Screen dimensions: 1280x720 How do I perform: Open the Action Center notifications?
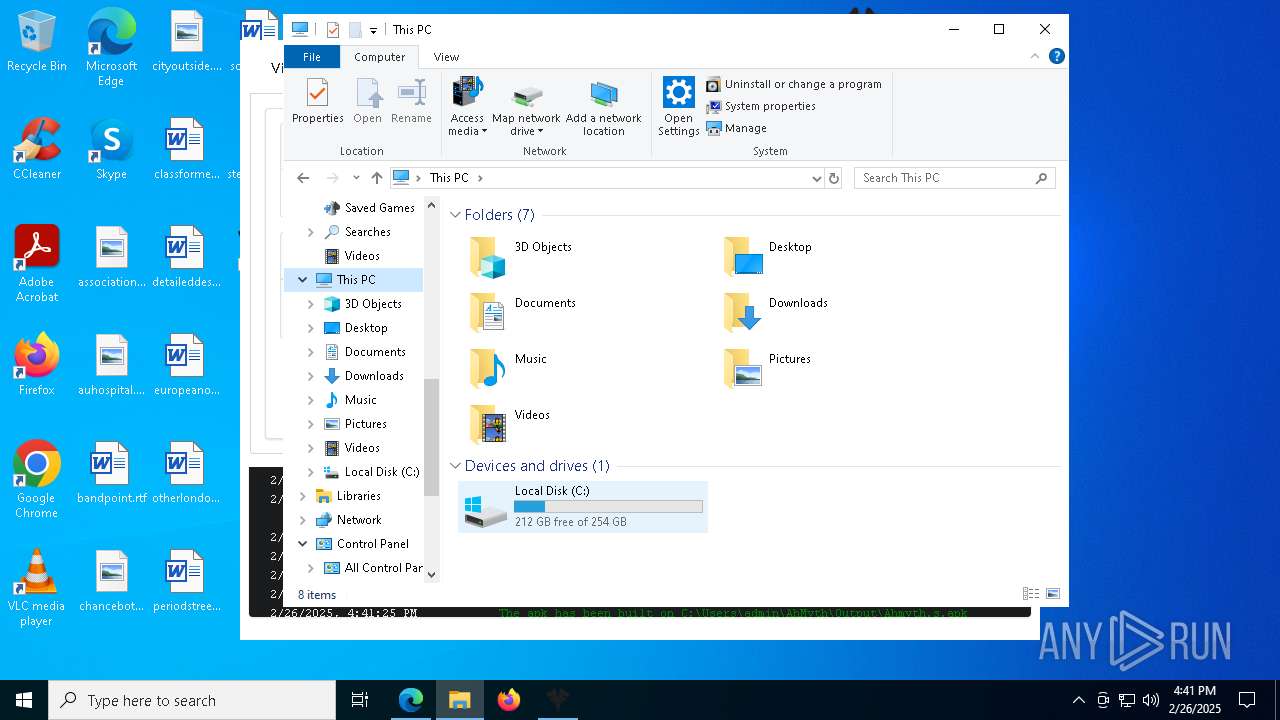click(1247, 700)
